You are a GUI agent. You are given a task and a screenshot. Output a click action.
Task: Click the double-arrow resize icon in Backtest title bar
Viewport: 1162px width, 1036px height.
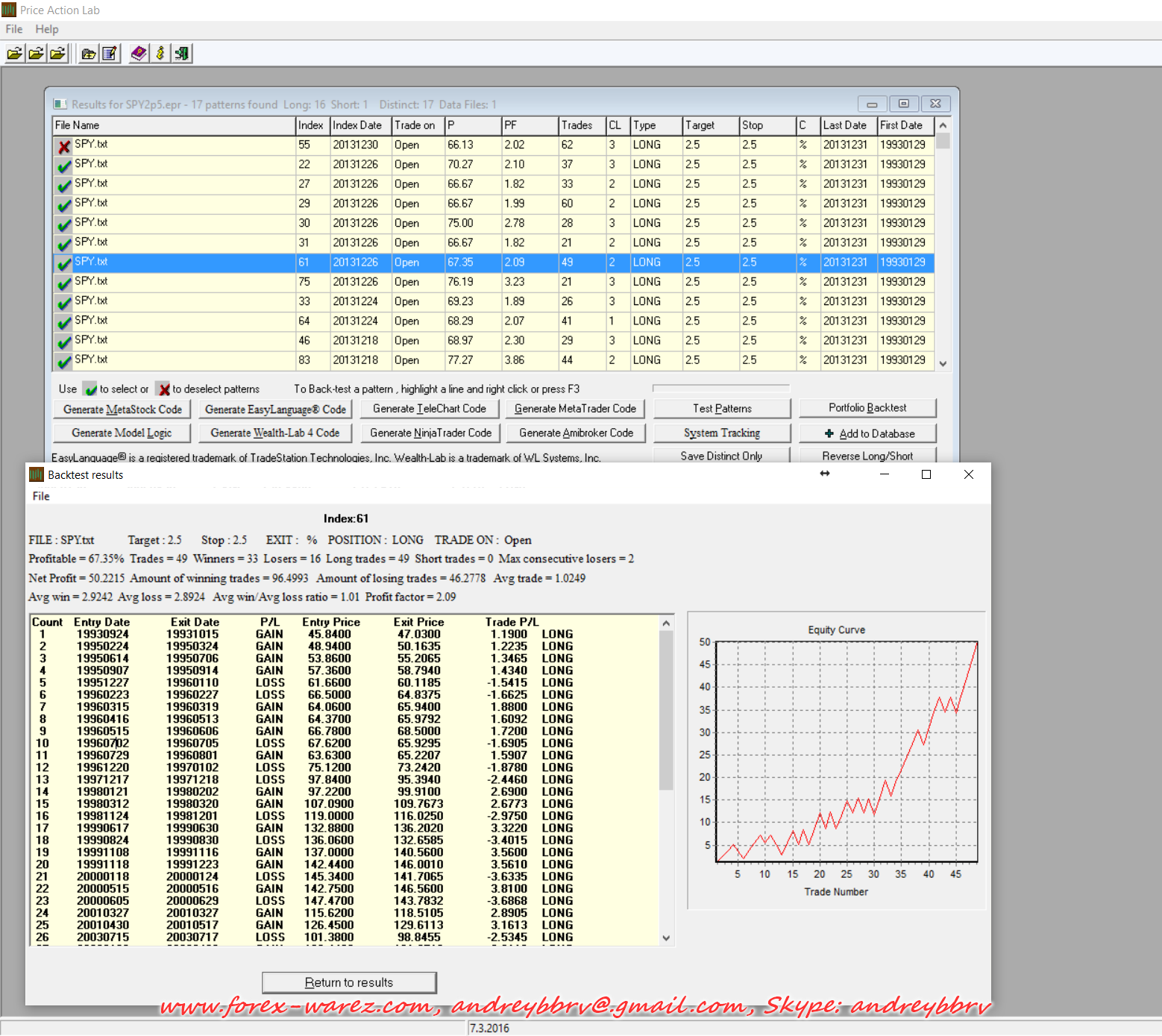(825, 474)
